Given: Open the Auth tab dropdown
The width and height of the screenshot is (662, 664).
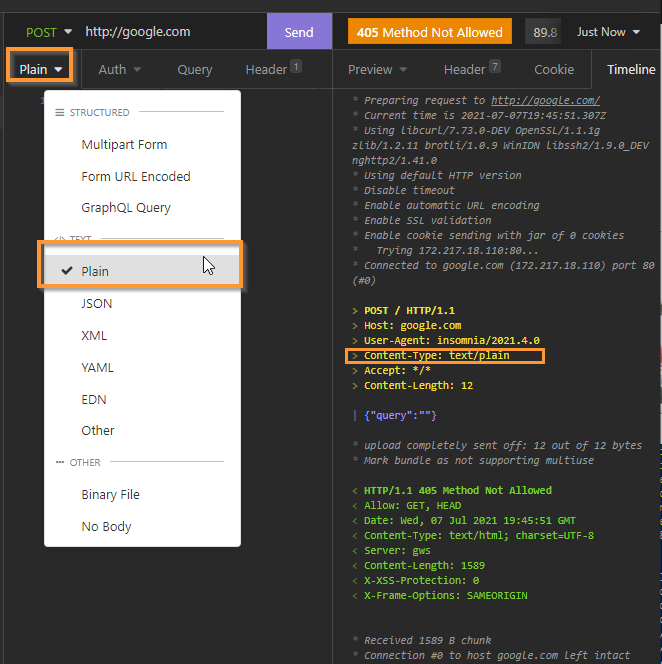Looking at the screenshot, I should [x=119, y=69].
